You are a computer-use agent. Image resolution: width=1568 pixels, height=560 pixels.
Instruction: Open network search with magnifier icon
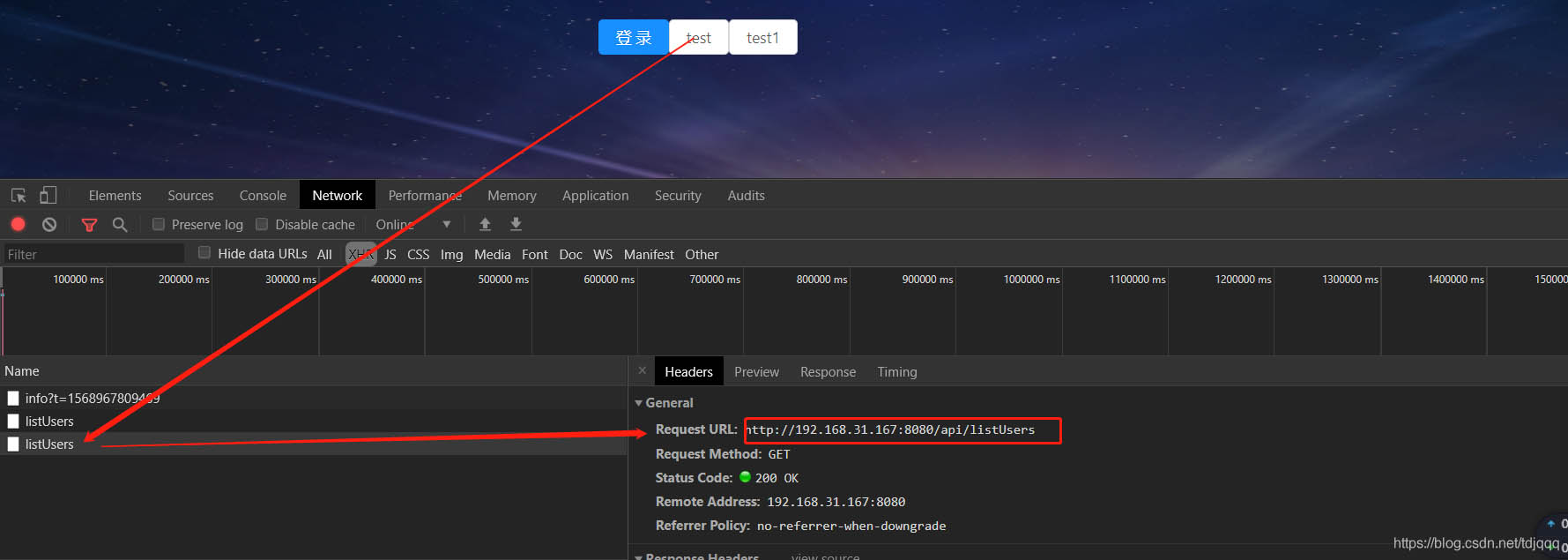pyautogui.click(x=120, y=225)
